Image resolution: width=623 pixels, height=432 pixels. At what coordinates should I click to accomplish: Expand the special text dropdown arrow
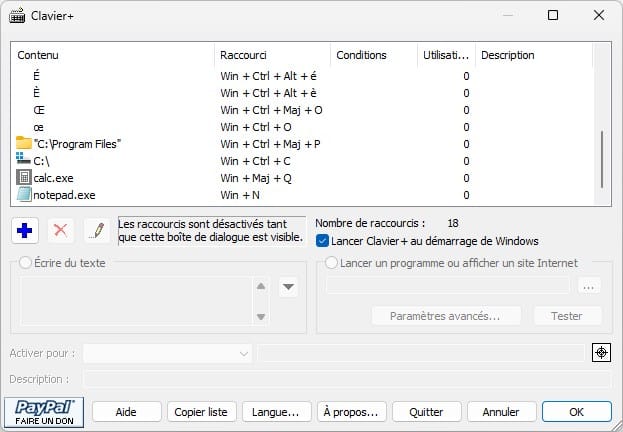click(288, 287)
